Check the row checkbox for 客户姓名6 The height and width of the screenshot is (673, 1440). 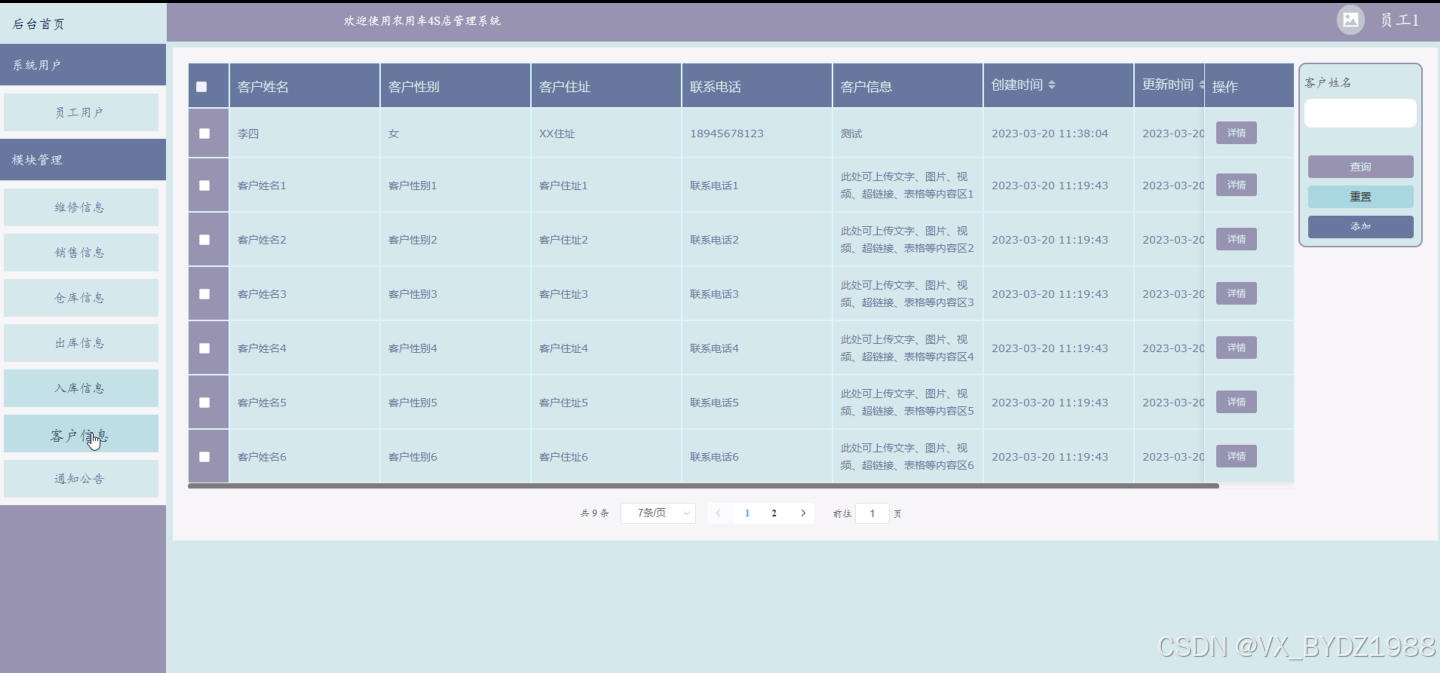pos(204,457)
